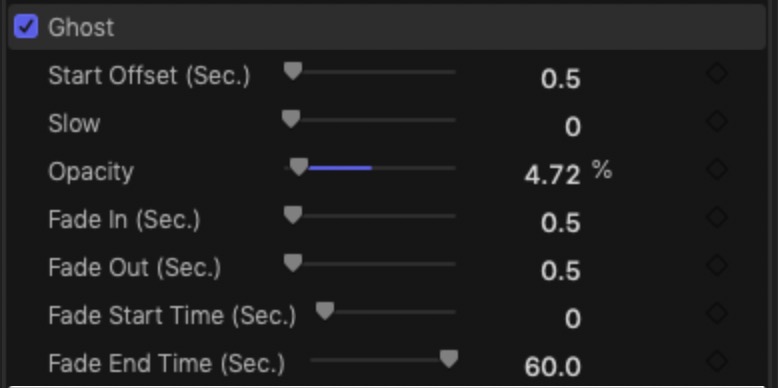Click the Fade Start Time slider handle
The image size is (778, 388).
pos(325,311)
